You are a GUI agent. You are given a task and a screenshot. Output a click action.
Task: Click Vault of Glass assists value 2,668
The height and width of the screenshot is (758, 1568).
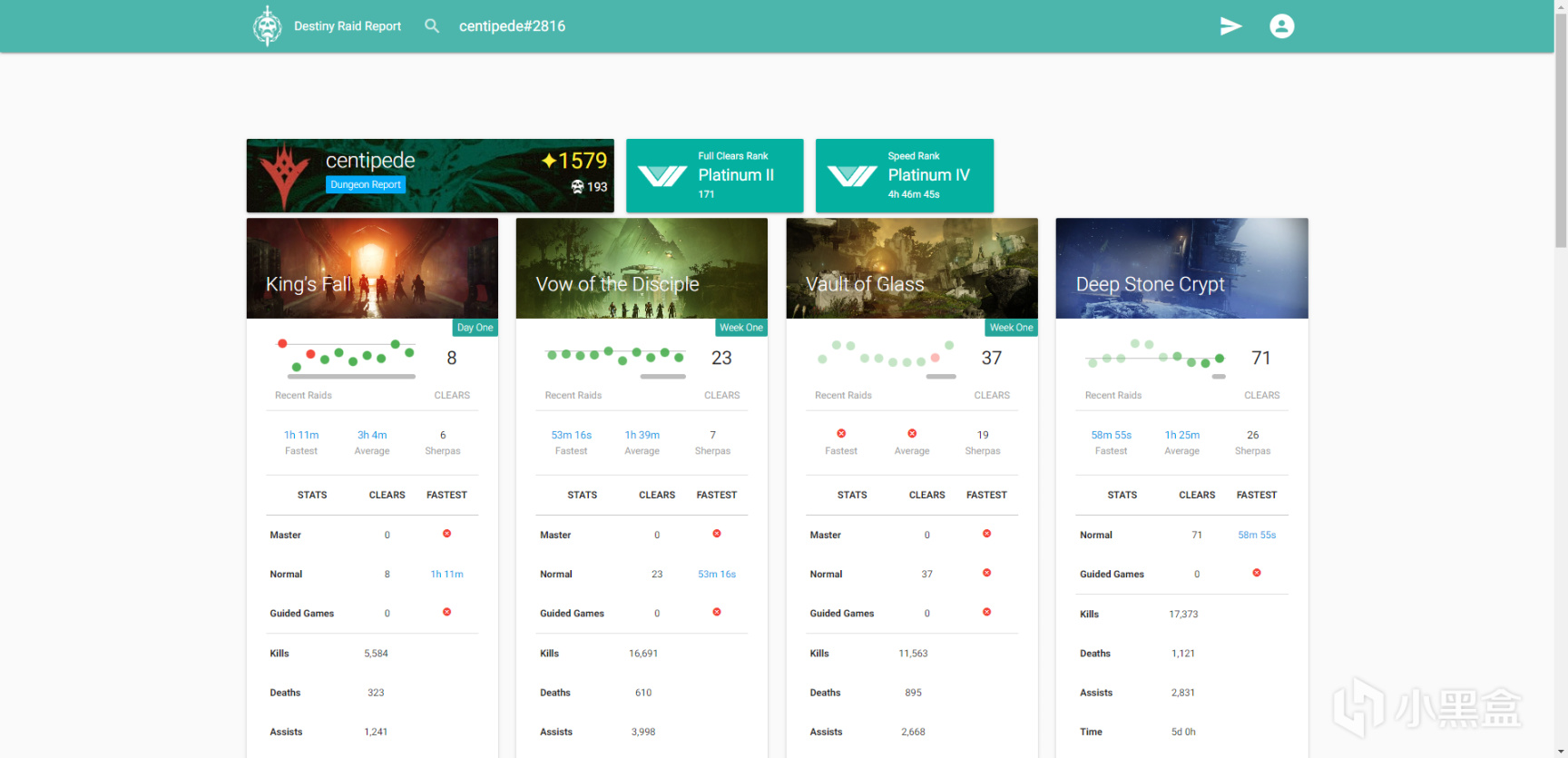pyautogui.click(x=913, y=732)
